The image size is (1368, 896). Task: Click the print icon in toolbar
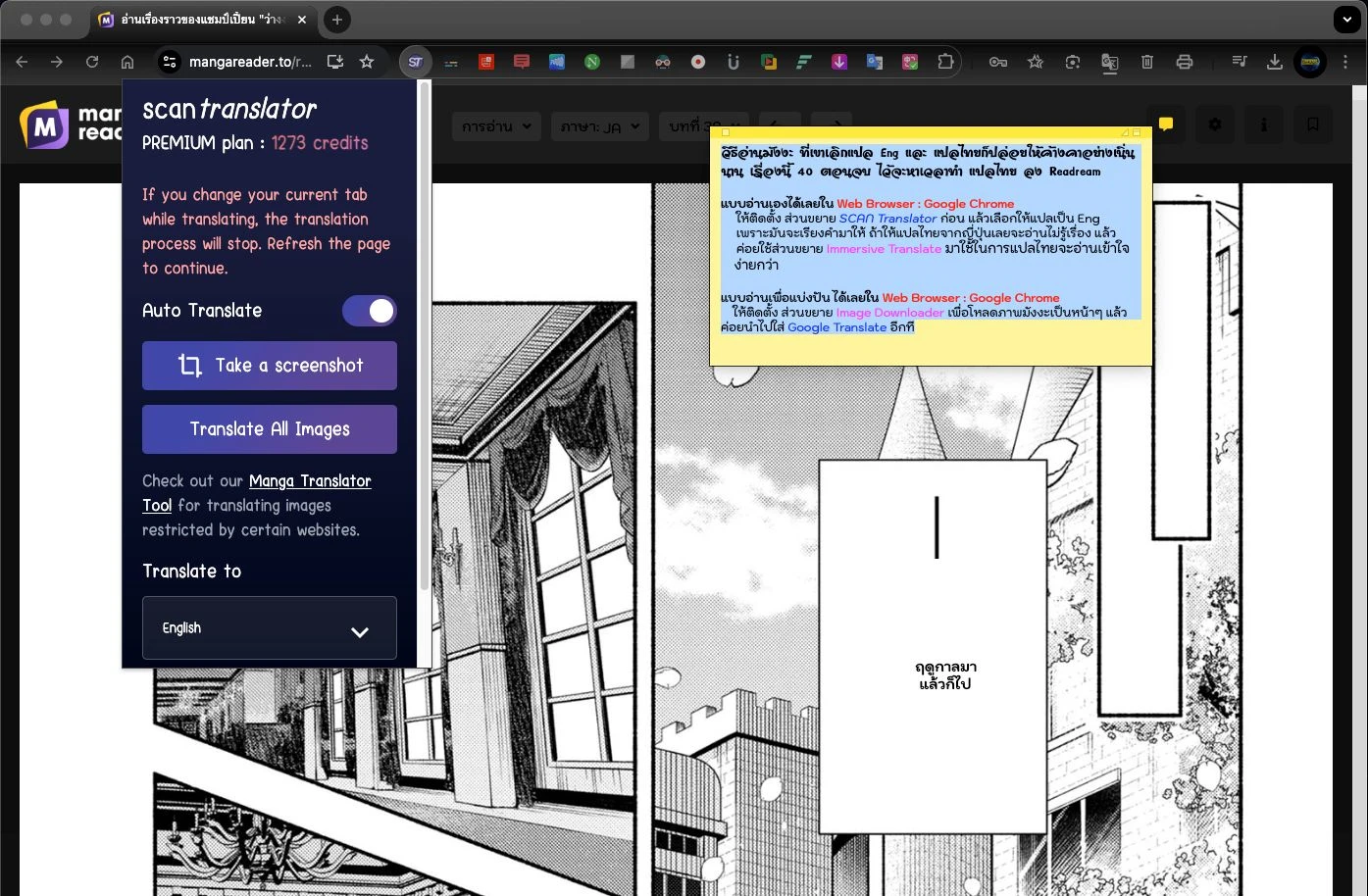pos(1185,62)
